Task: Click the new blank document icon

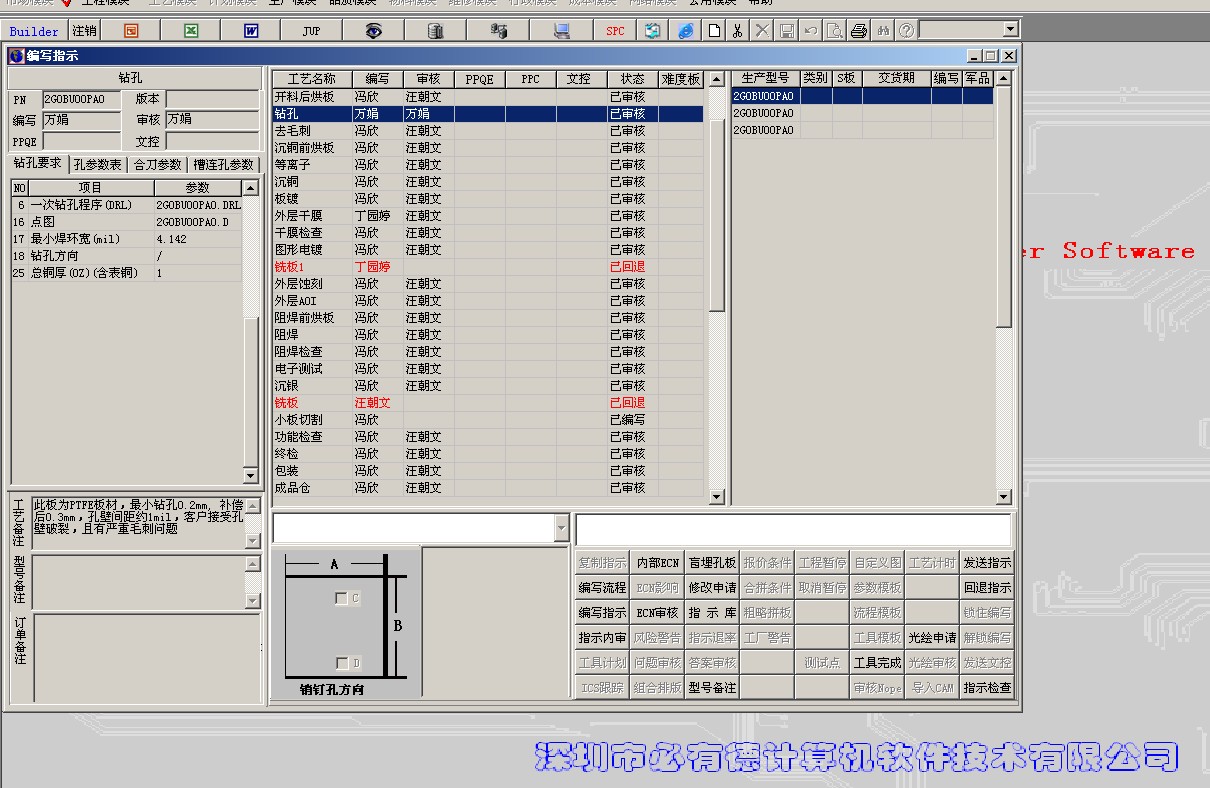Action: tap(714, 31)
